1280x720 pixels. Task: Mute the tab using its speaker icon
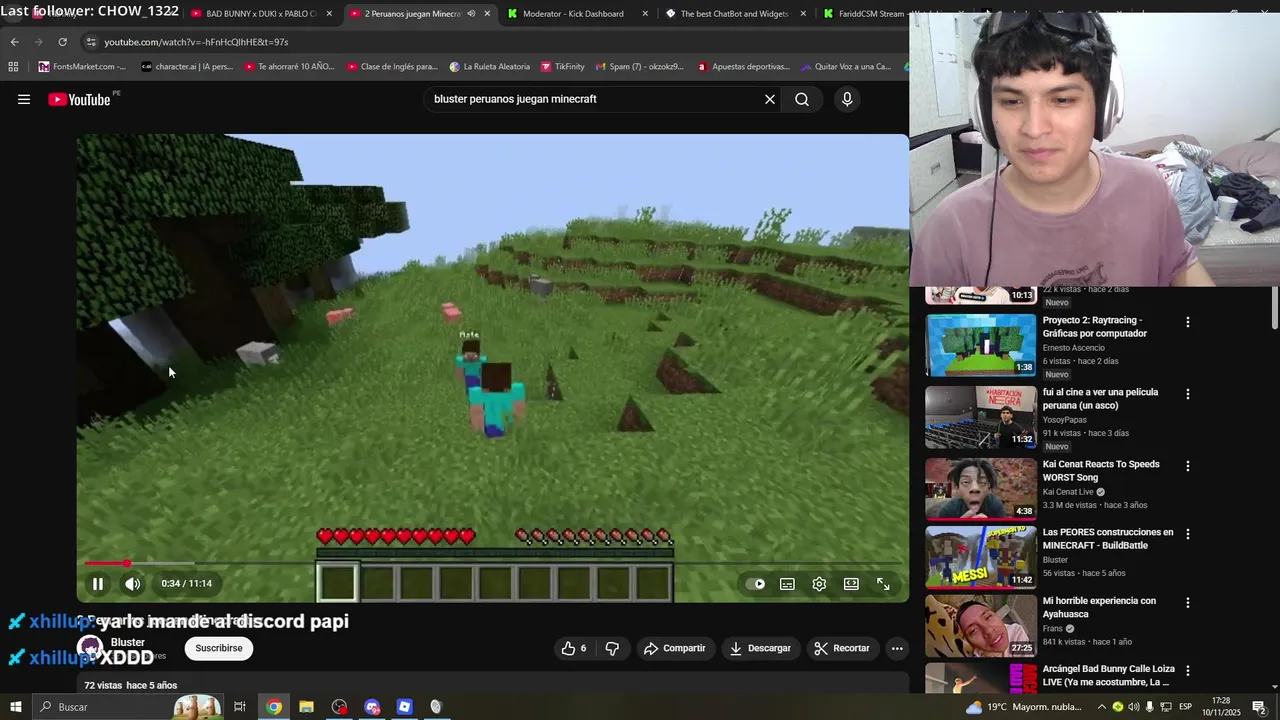point(471,14)
